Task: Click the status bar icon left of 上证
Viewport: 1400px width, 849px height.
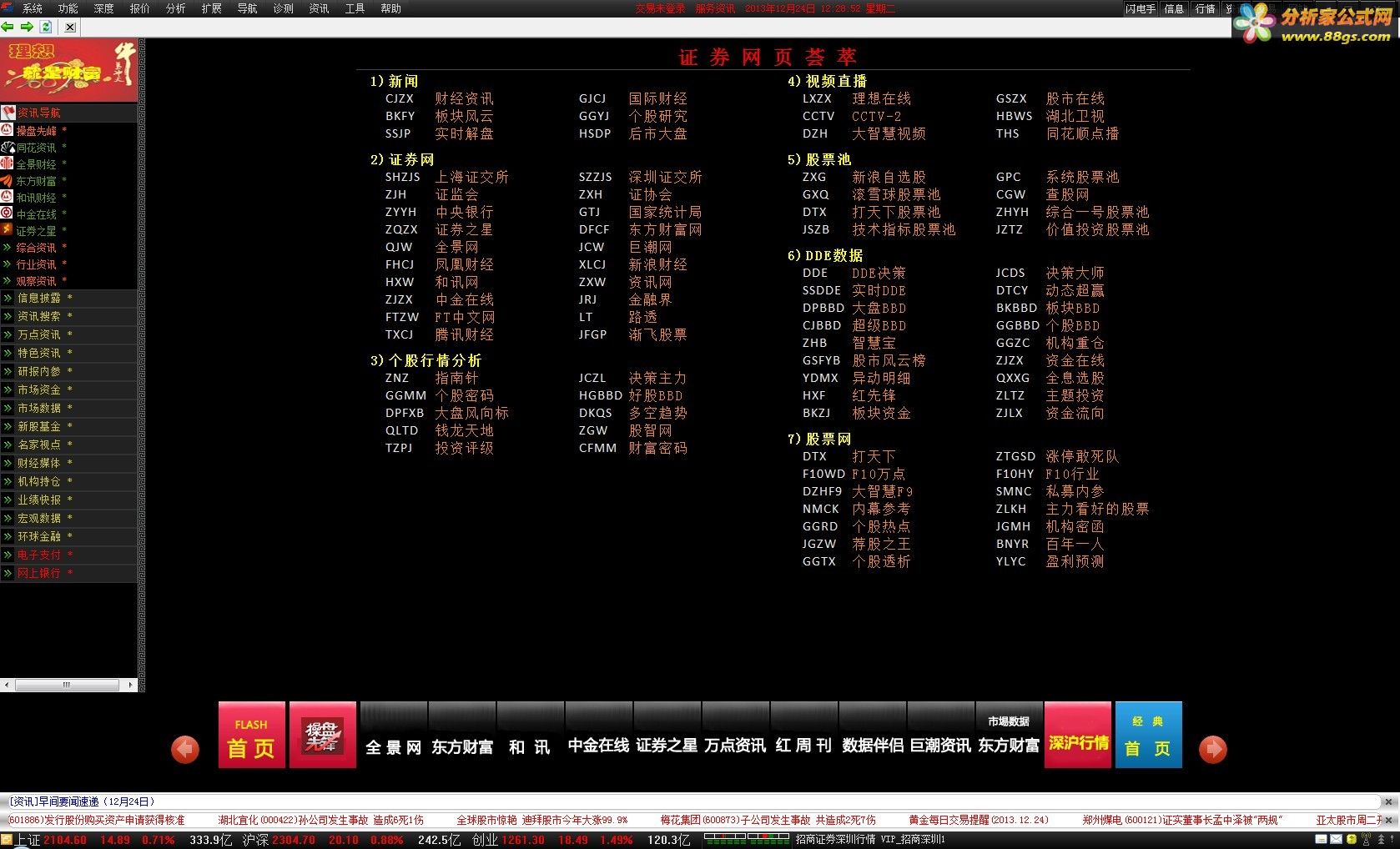Action: point(8,840)
